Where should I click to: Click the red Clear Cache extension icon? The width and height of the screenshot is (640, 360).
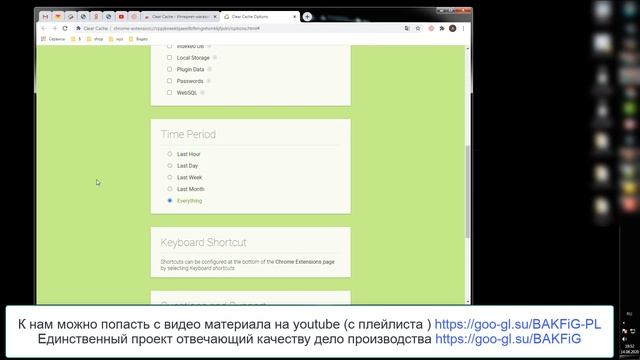[x=431, y=28]
